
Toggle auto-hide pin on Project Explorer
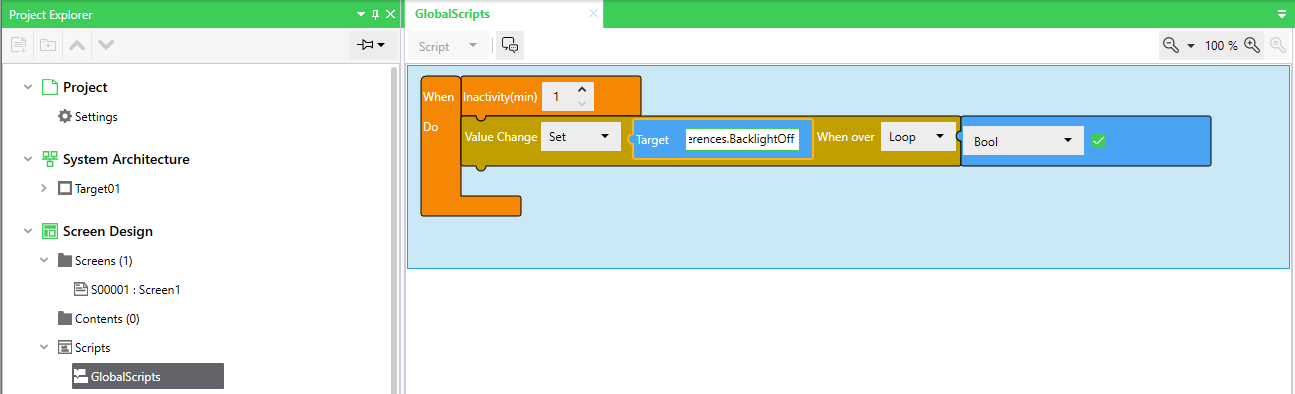(376, 14)
